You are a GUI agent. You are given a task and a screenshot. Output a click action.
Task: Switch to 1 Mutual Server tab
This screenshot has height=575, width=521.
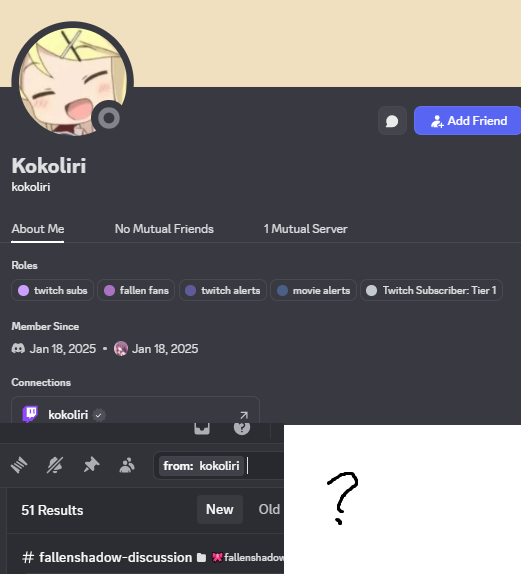(305, 229)
